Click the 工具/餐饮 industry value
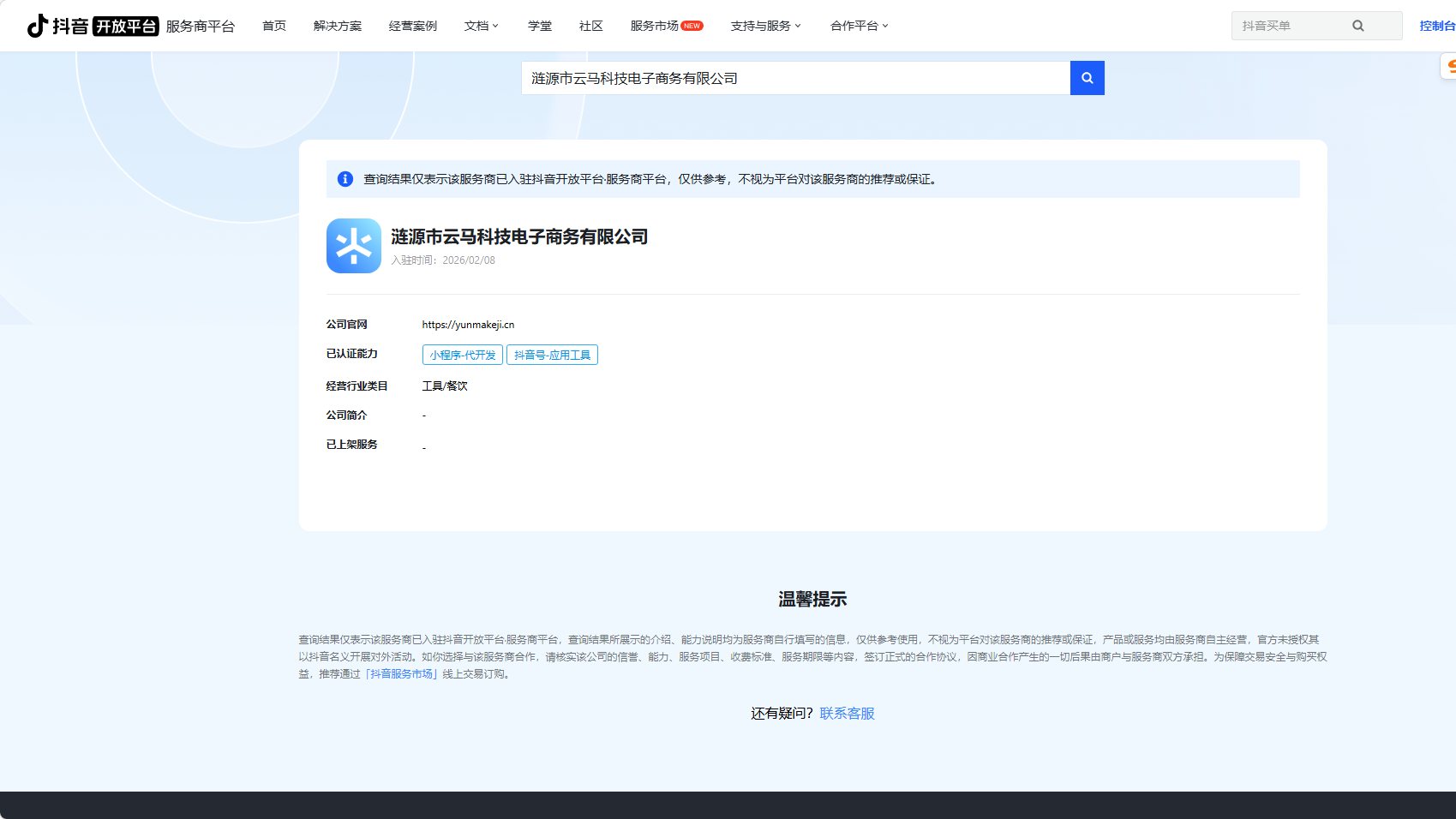Image resolution: width=1456 pixels, height=819 pixels. (x=445, y=386)
